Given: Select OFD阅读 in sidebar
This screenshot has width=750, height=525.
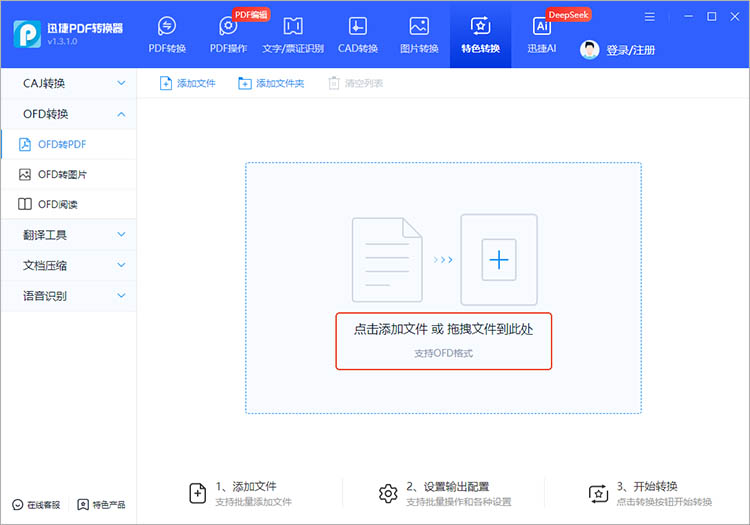Looking at the screenshot, I should 69,204.
